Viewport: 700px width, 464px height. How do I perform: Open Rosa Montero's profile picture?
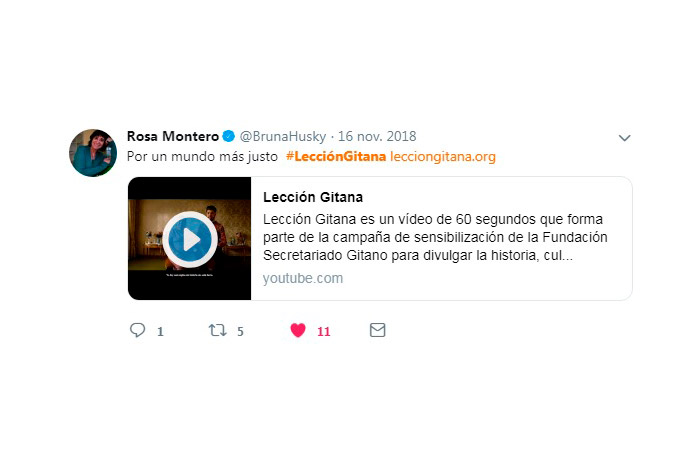(93, 153)
